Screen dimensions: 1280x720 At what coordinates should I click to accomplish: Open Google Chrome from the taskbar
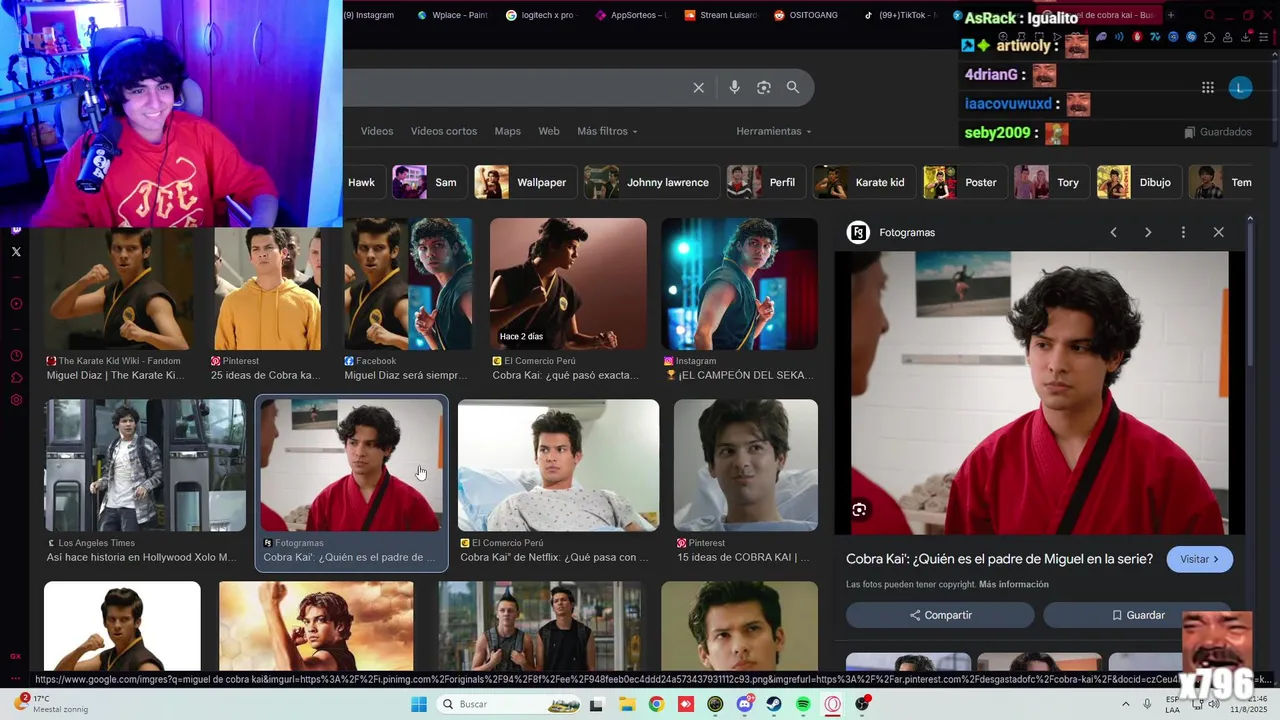656,704
